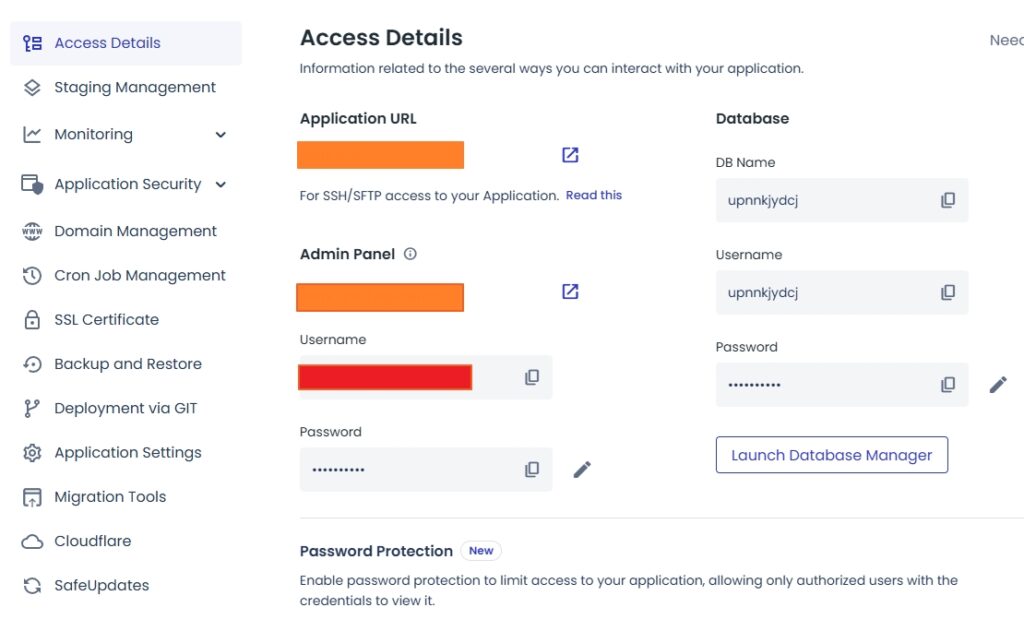Copy the Database password

click(948, 385)
